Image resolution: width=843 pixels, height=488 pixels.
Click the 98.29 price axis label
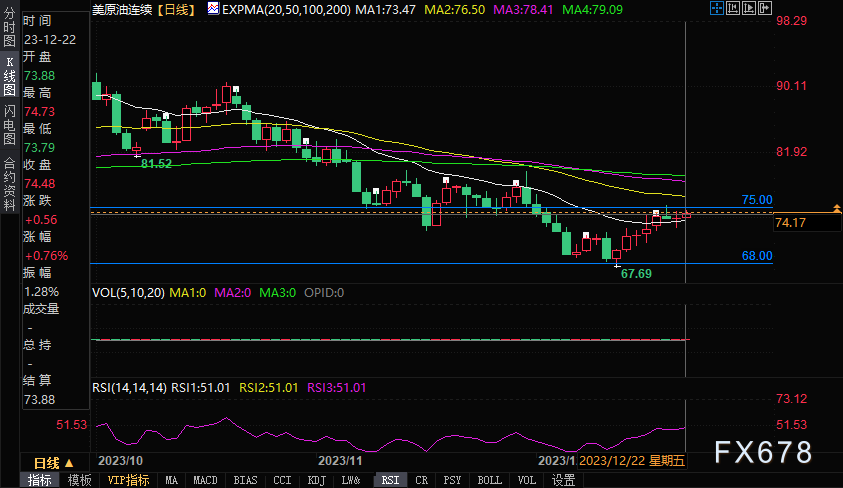click(791, 21)
